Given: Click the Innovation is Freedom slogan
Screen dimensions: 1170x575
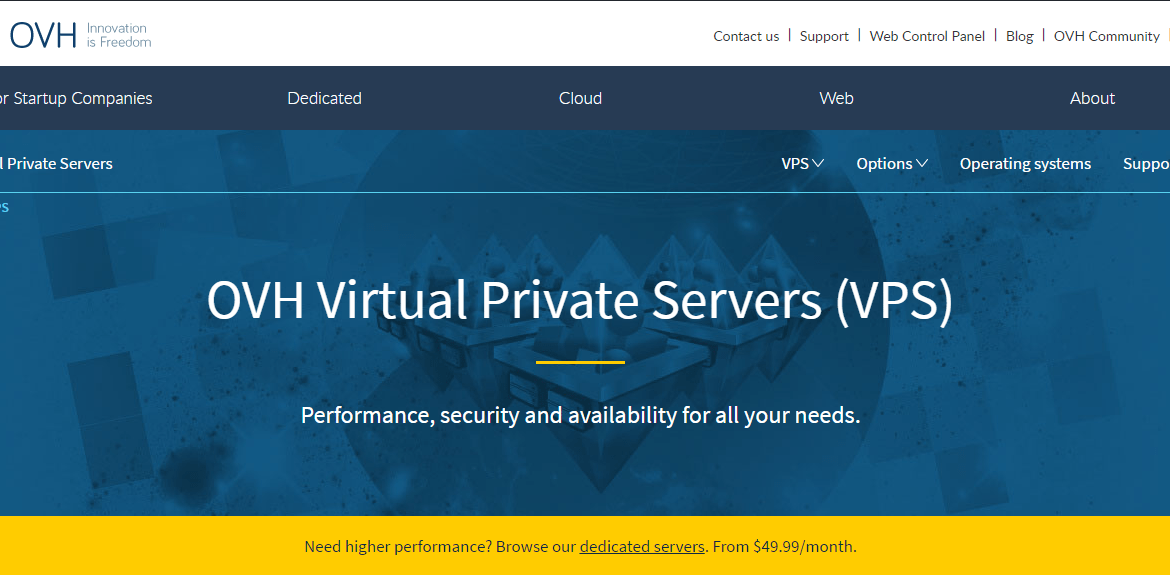Looking at the screenshot, I should click(119, 35).
